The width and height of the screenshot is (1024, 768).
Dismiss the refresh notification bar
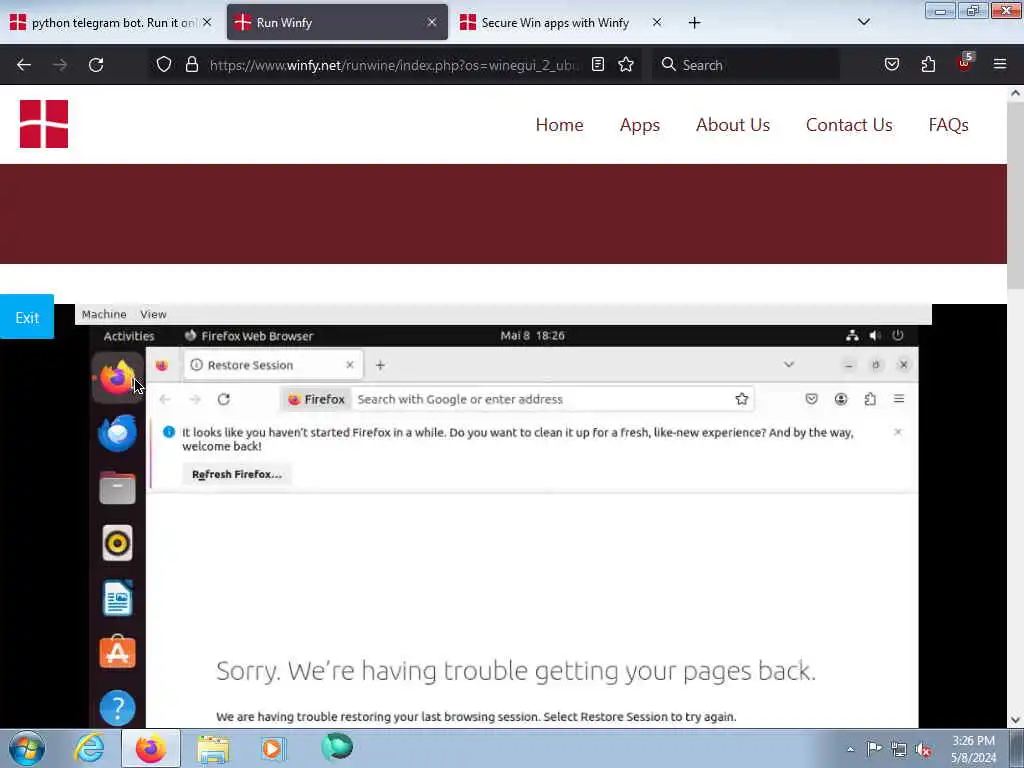[x=897, y=432]
